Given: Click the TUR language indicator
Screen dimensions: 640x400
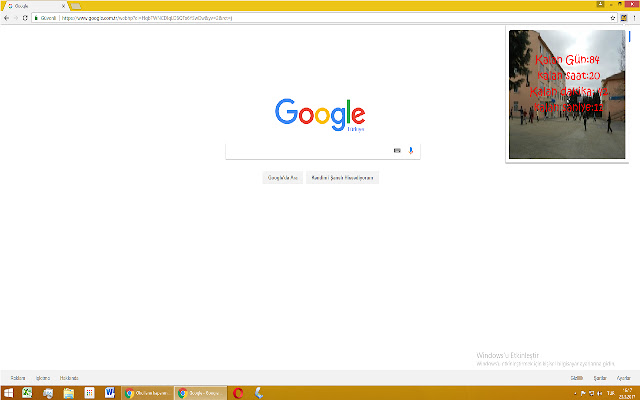Looking at the screenshot, I should tap(611, 393).
